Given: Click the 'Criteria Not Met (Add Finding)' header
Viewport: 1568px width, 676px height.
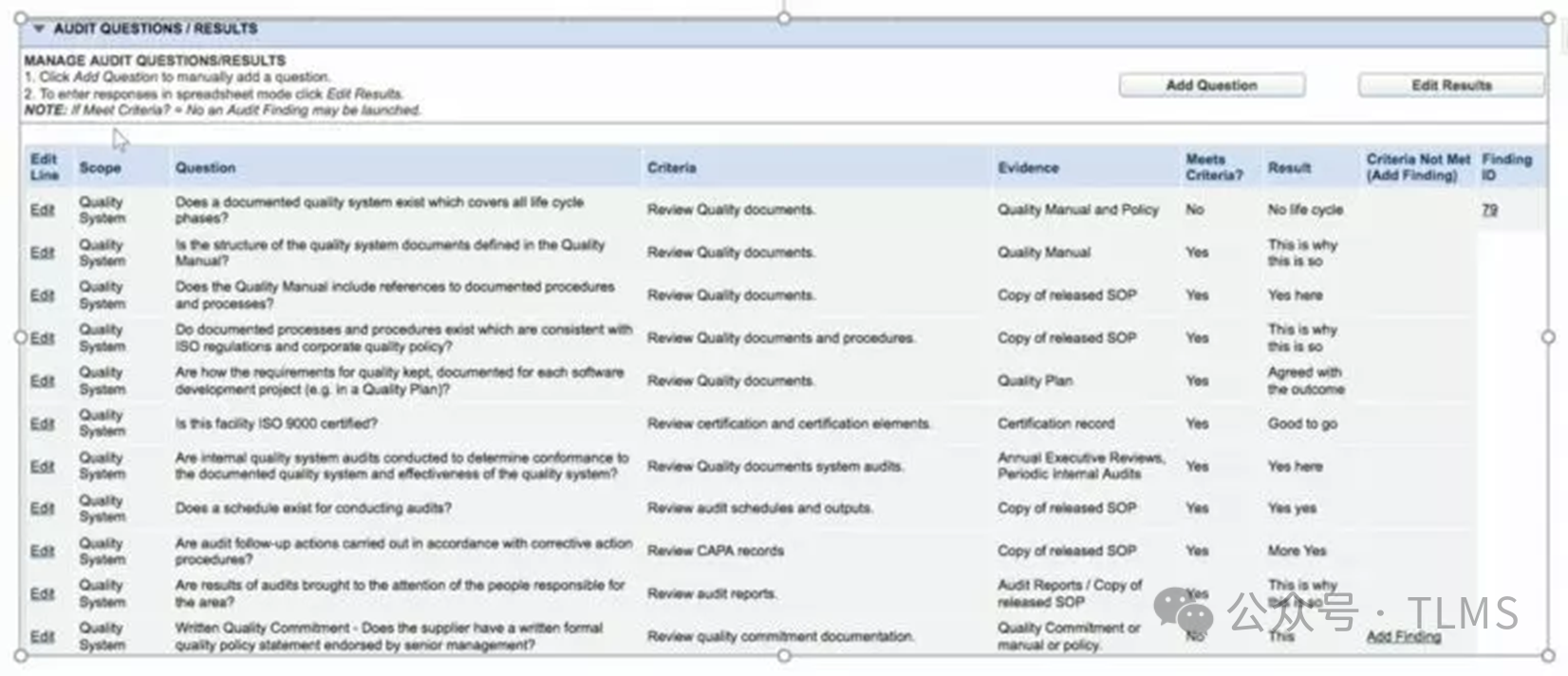Looking at the screenshot, I should (x=1418, y=167).
